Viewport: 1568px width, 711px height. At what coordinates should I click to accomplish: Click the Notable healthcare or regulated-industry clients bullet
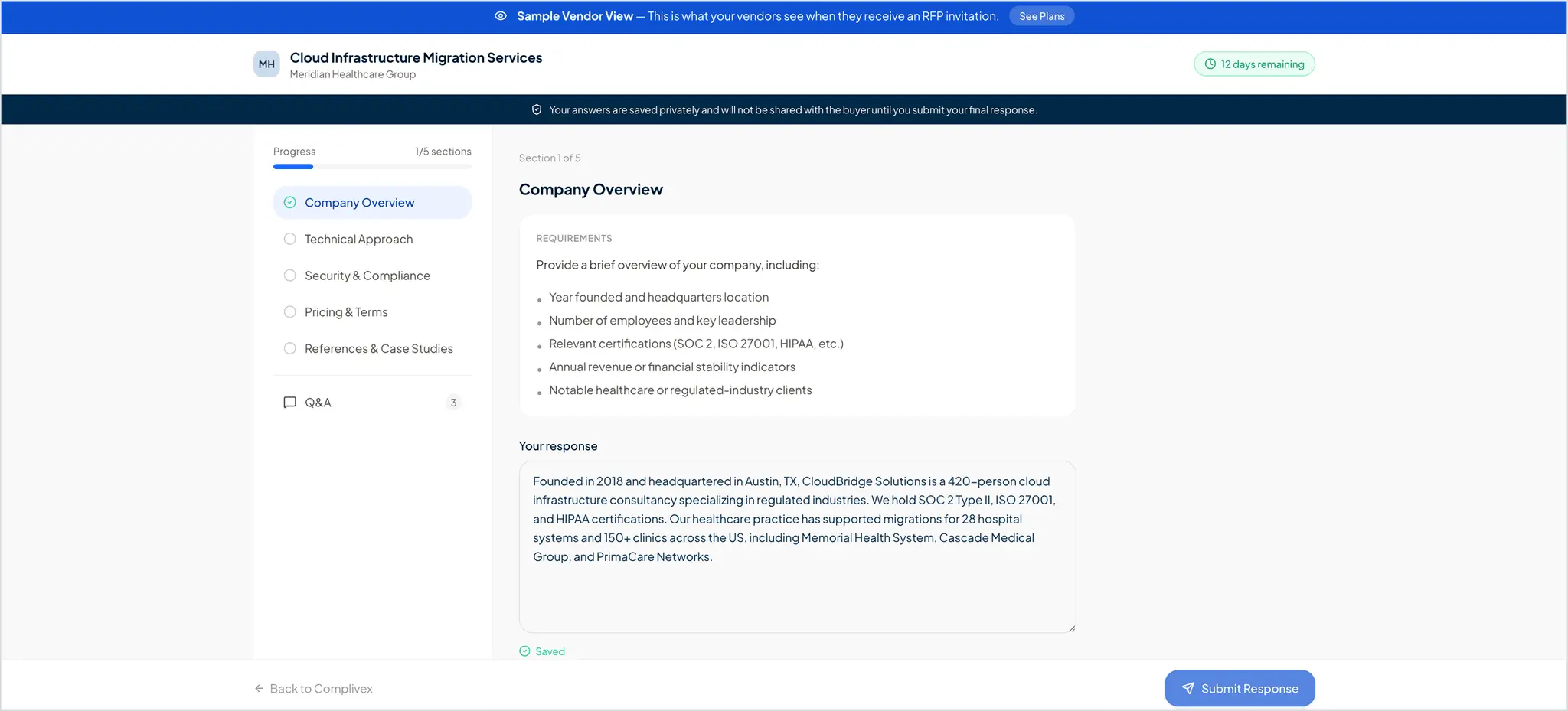click(x=681, y=390)
